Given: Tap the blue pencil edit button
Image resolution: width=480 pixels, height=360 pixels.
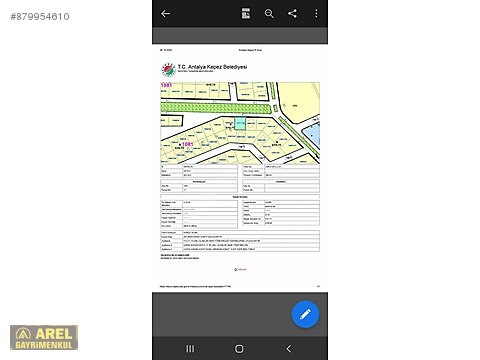Looking at the screenshot, I should (305, 314).
